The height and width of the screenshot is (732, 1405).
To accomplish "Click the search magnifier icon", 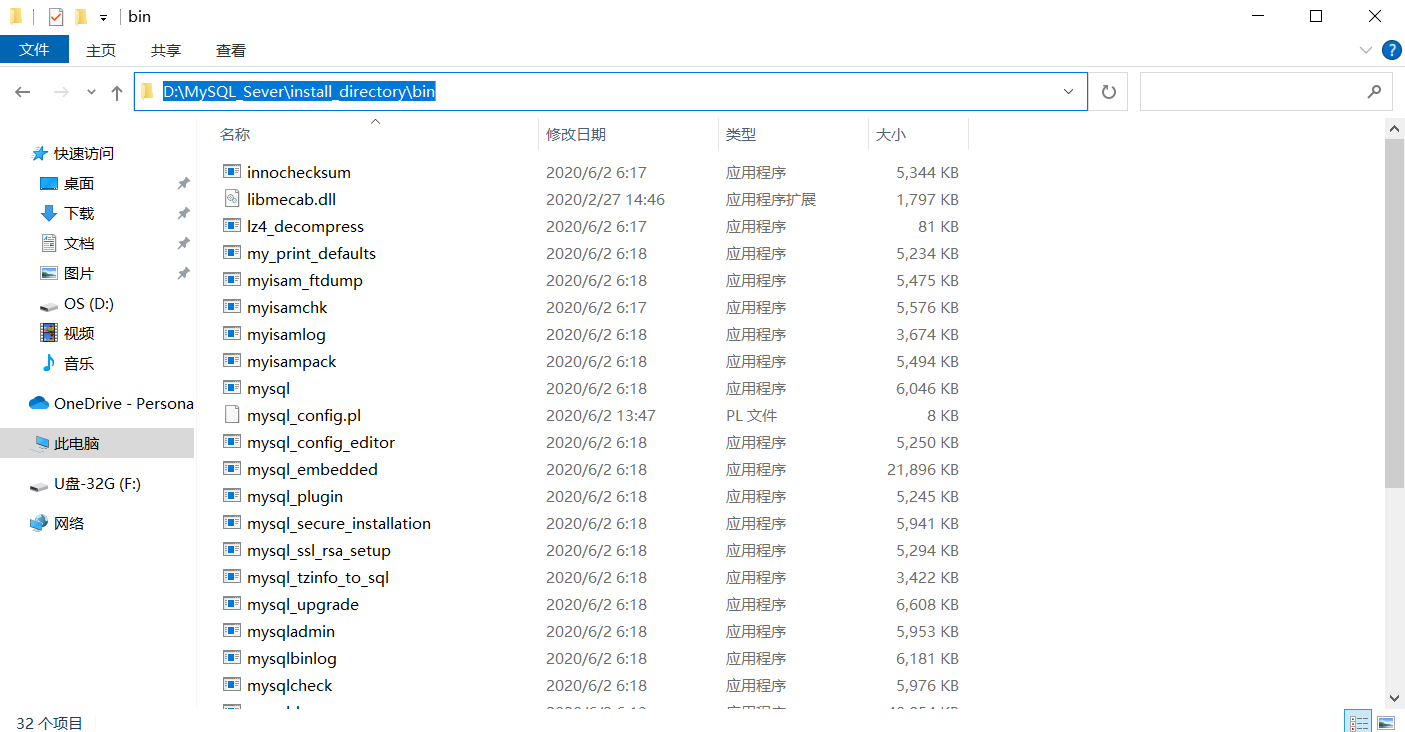I will 1374,92.
